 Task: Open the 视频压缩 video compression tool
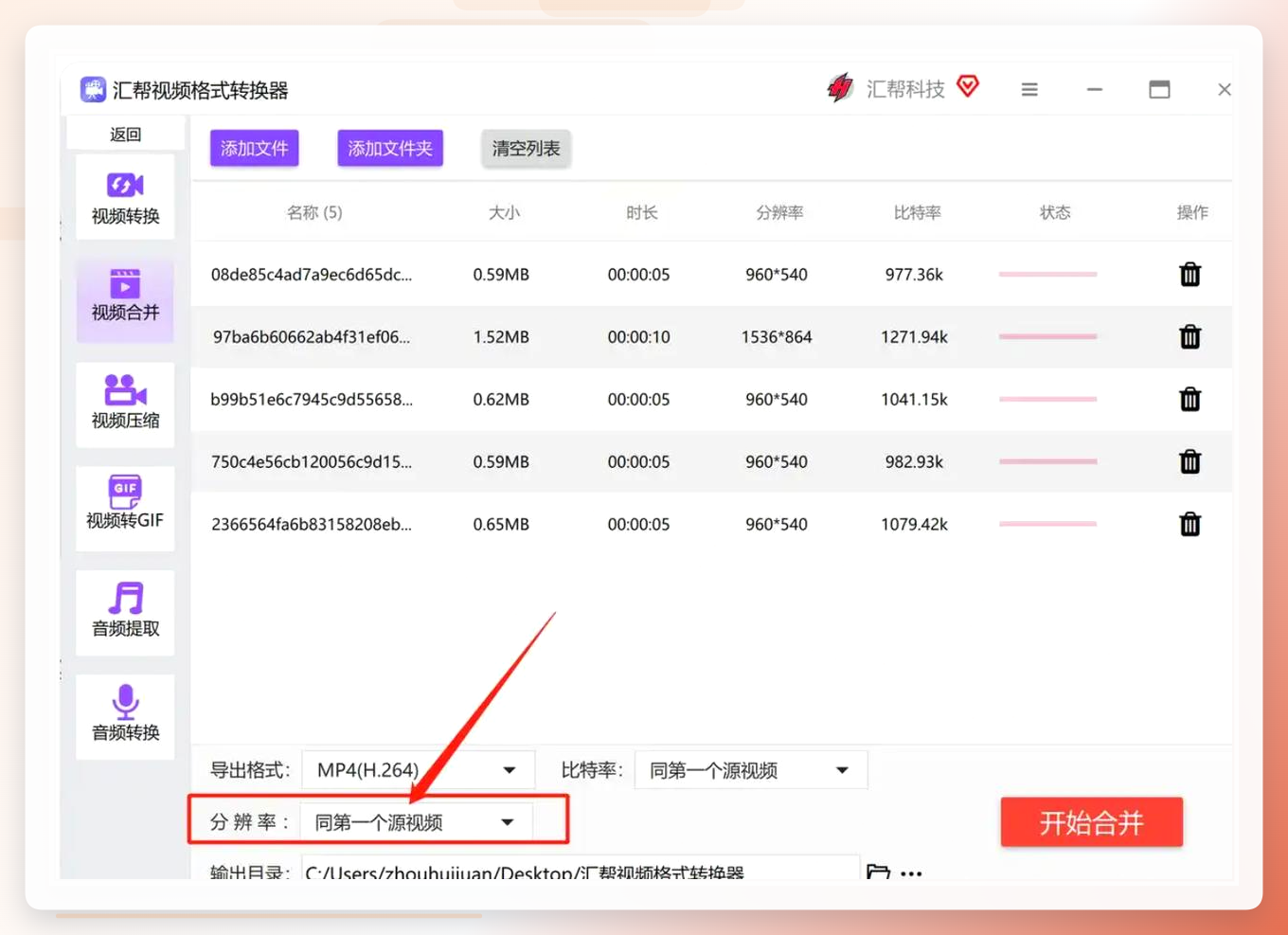[x=125, y=405]
